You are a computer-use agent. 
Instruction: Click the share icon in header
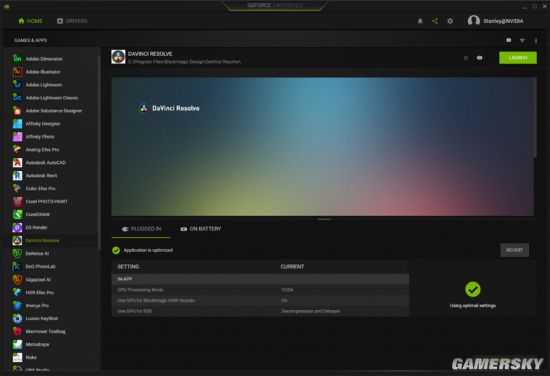[x=435, y=21]
